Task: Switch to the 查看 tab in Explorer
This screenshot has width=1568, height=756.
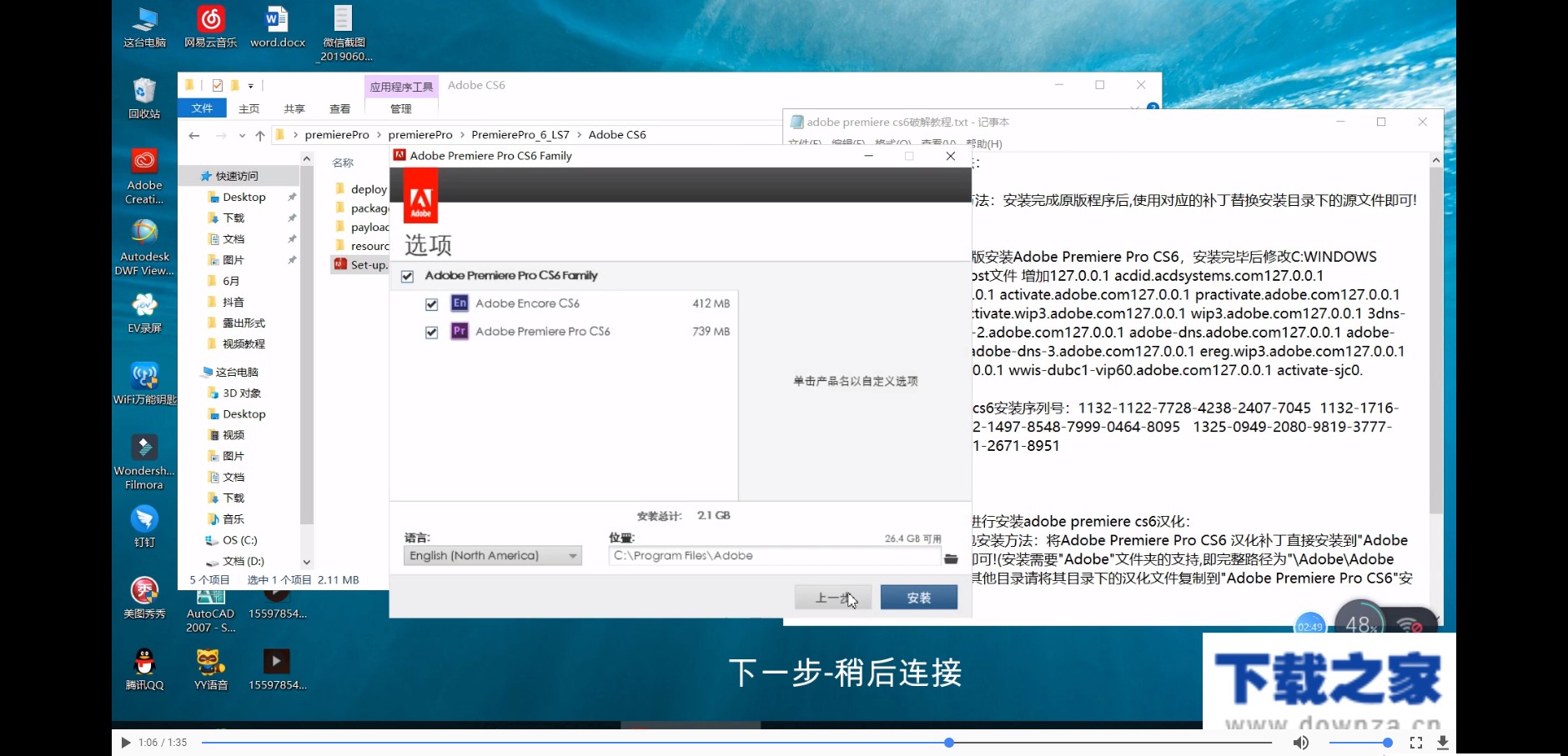Action: 341,108
